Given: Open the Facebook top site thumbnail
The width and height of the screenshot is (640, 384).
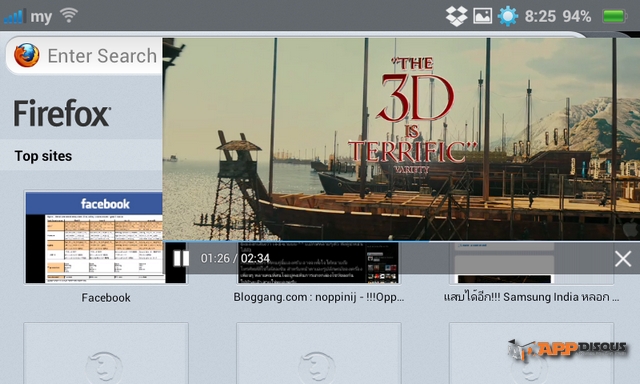Looking at the screenshot, I should click(x=106, y=238).
